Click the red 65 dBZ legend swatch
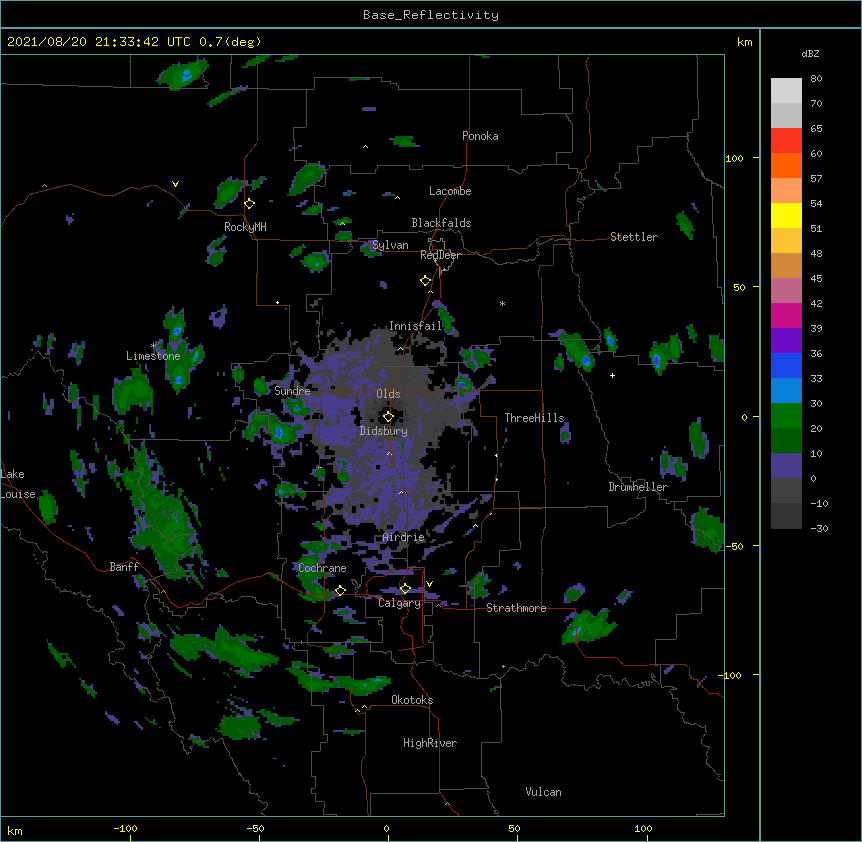This screenshot has width=862, height=842. pos(786,141)
